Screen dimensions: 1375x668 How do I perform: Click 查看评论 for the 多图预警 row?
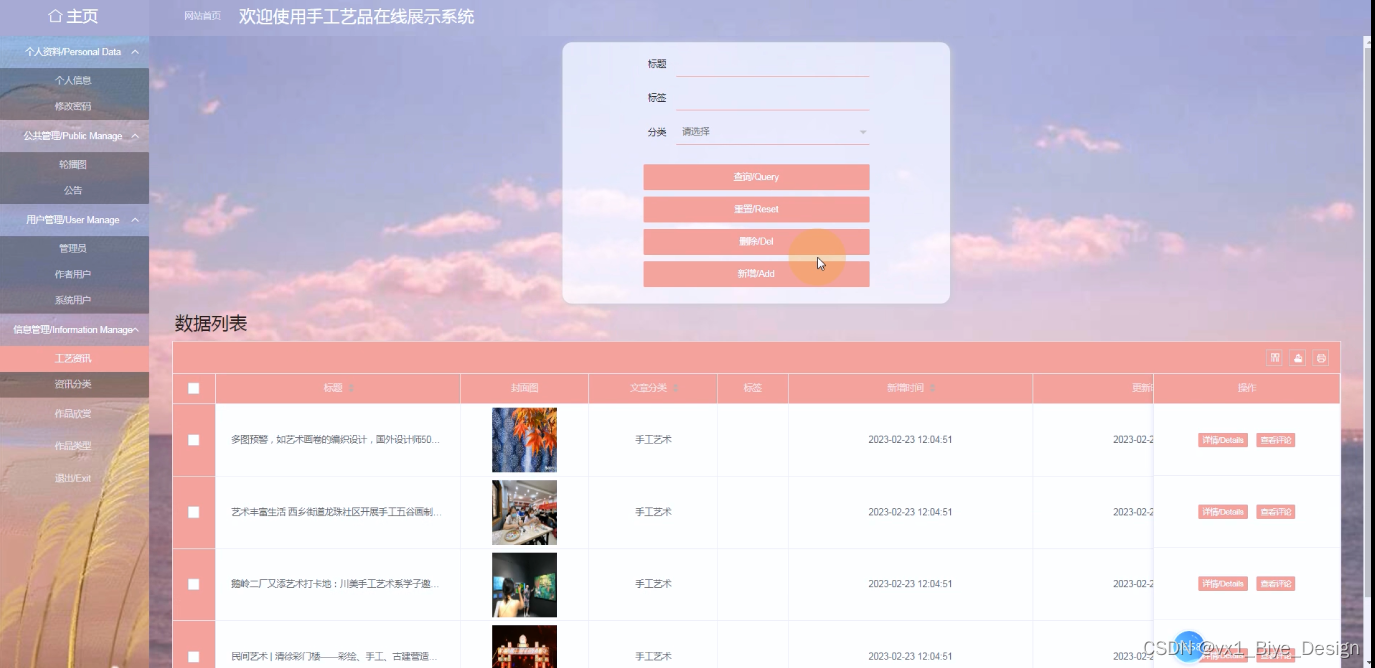[x=1276, y=440]
